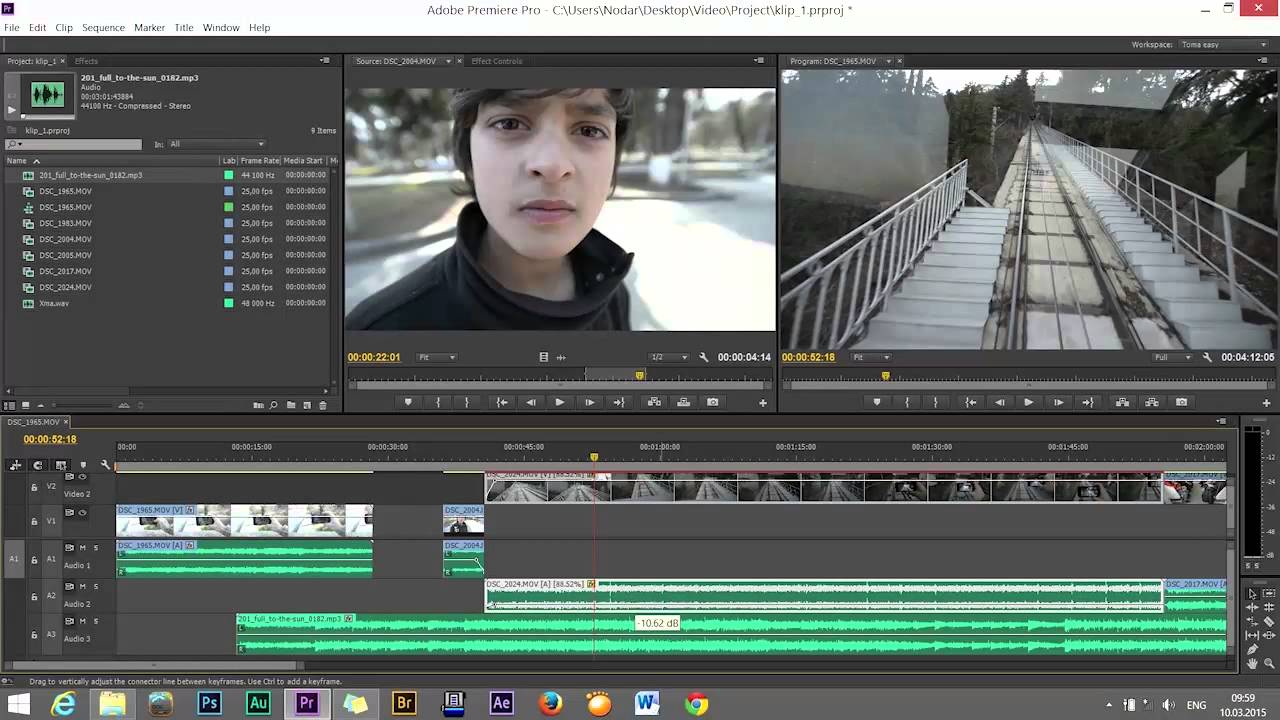Image resolution: width=1280 pixels, height=720 pixels.
Task: Click the Overwrite button in Source monitor
Action: point(683,402)
